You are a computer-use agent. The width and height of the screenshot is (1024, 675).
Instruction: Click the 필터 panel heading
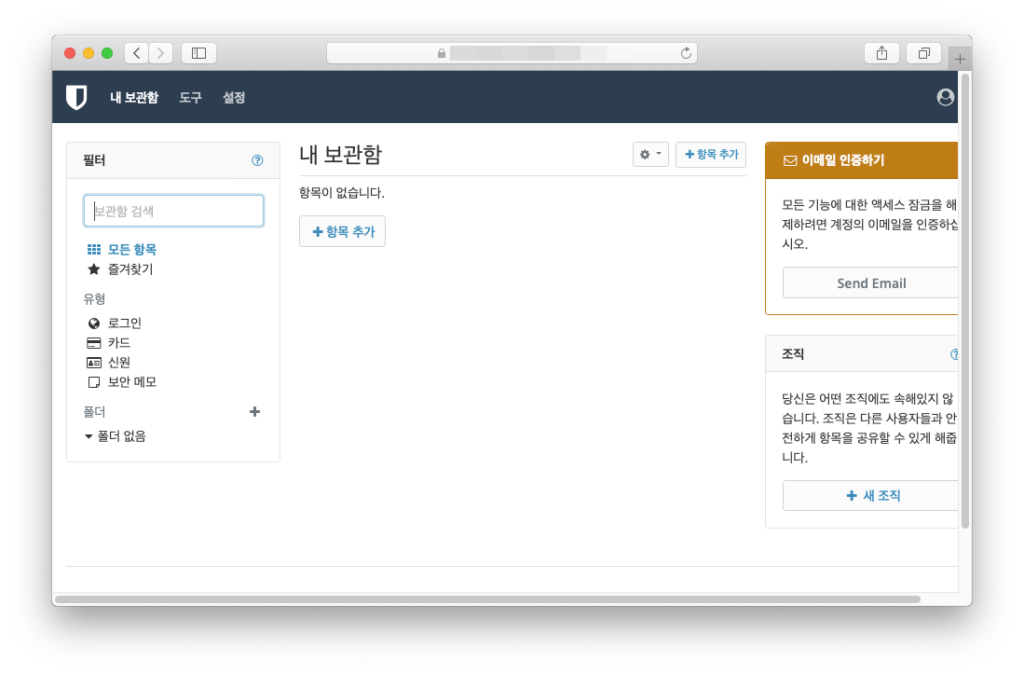pos(94,161)
